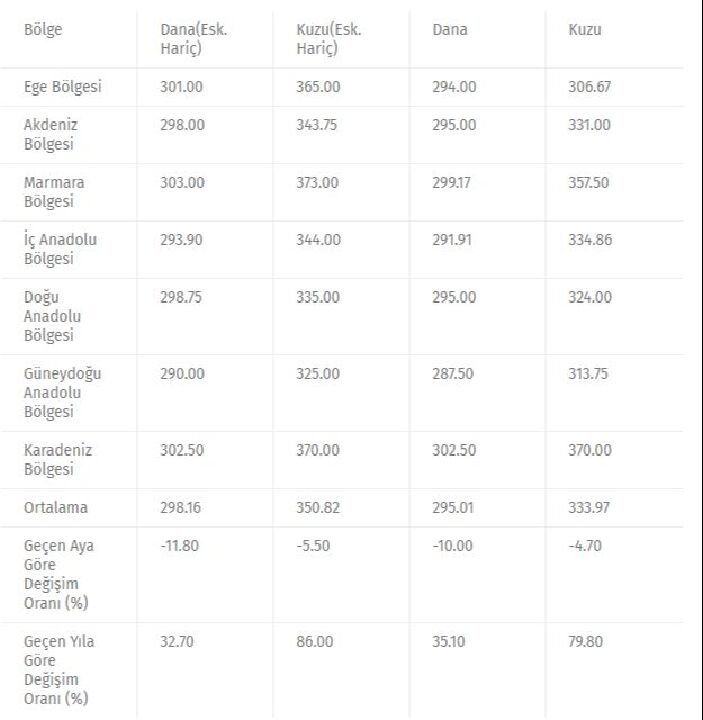Click the Bölge column header
703x720 pixels.
point(43,30)
